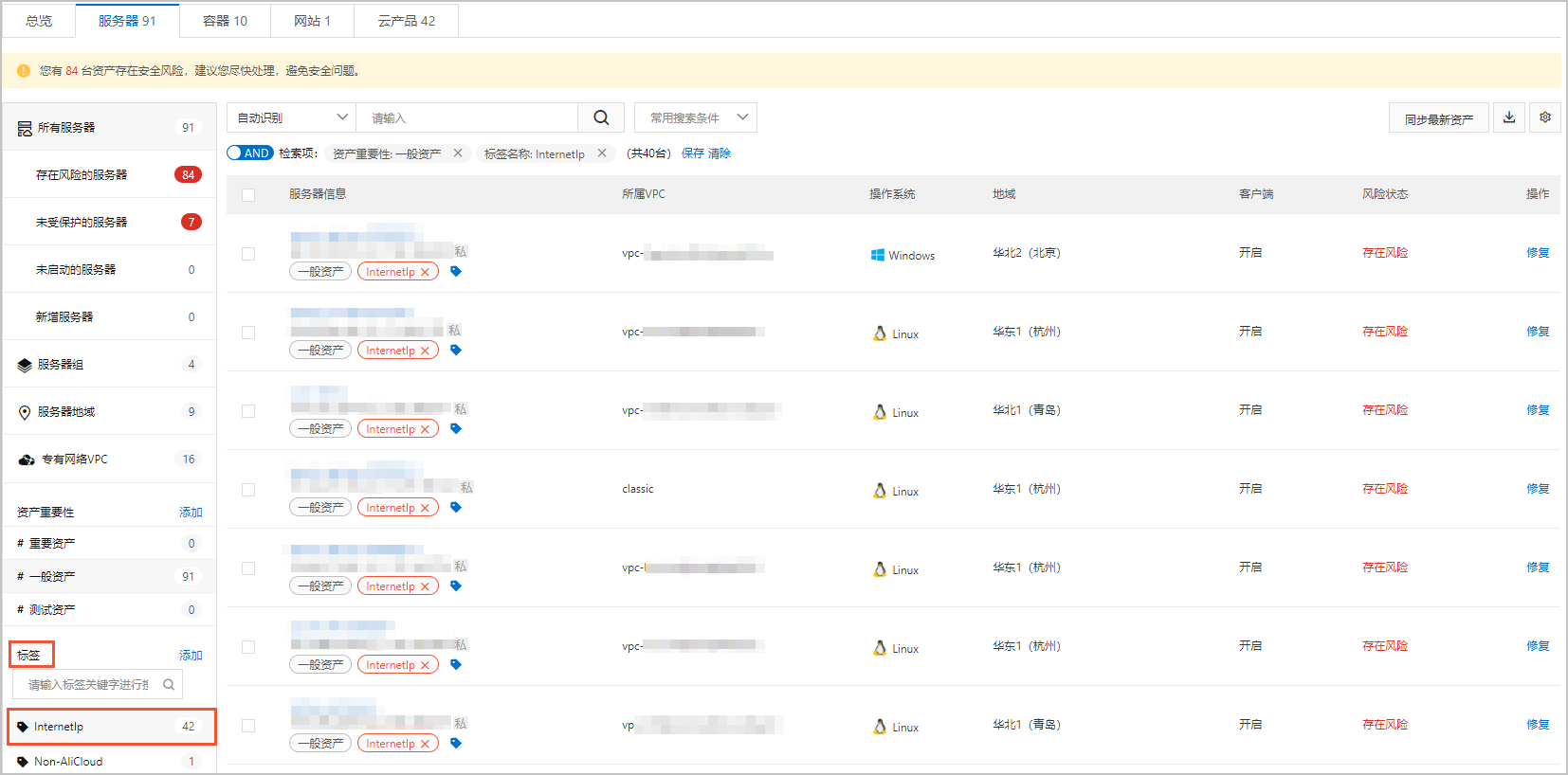Select checkbox for the classic VPC row

tap(248, 490)
